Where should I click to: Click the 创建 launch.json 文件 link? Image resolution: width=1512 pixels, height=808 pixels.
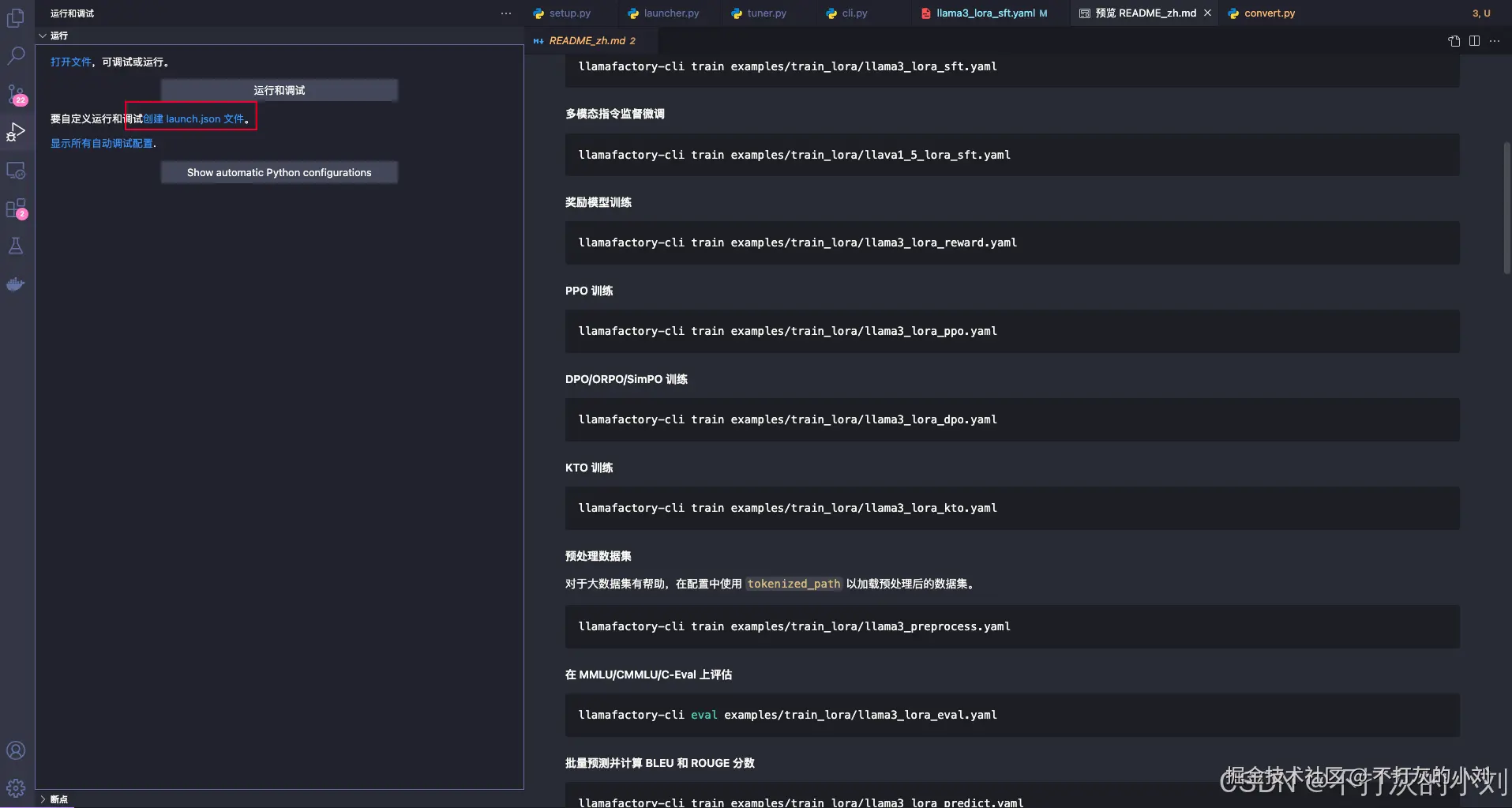pyautogui.click(x=193, y=119)
